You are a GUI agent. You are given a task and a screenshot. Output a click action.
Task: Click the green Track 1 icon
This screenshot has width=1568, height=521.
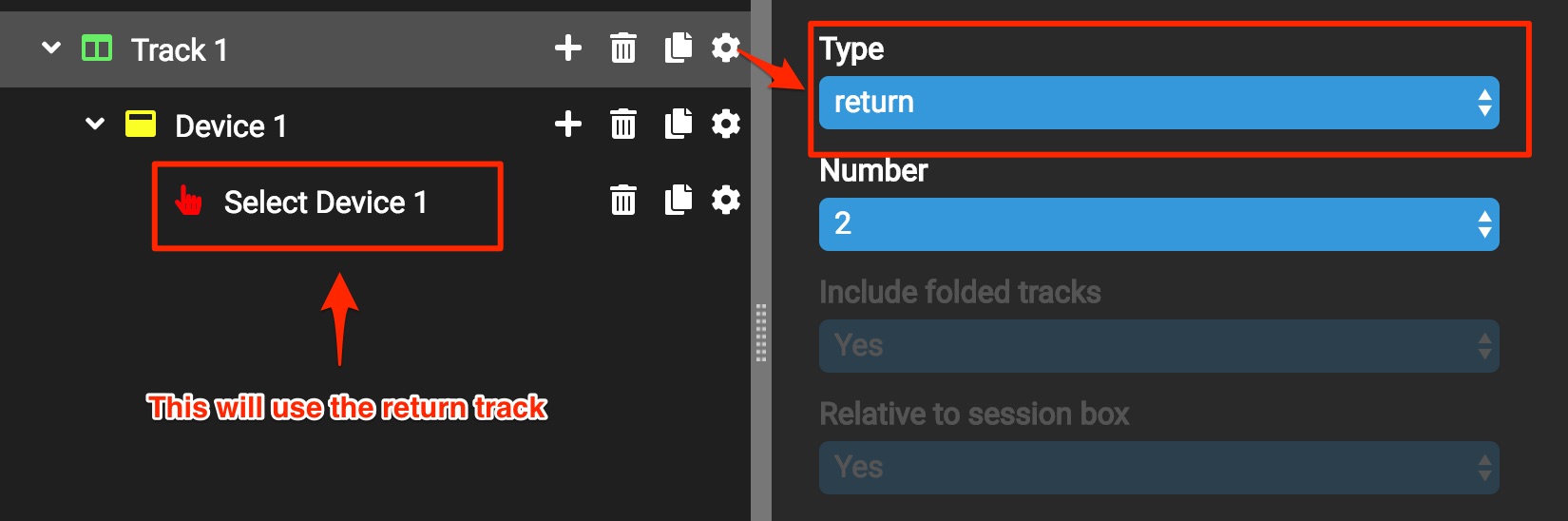point(97,48)
